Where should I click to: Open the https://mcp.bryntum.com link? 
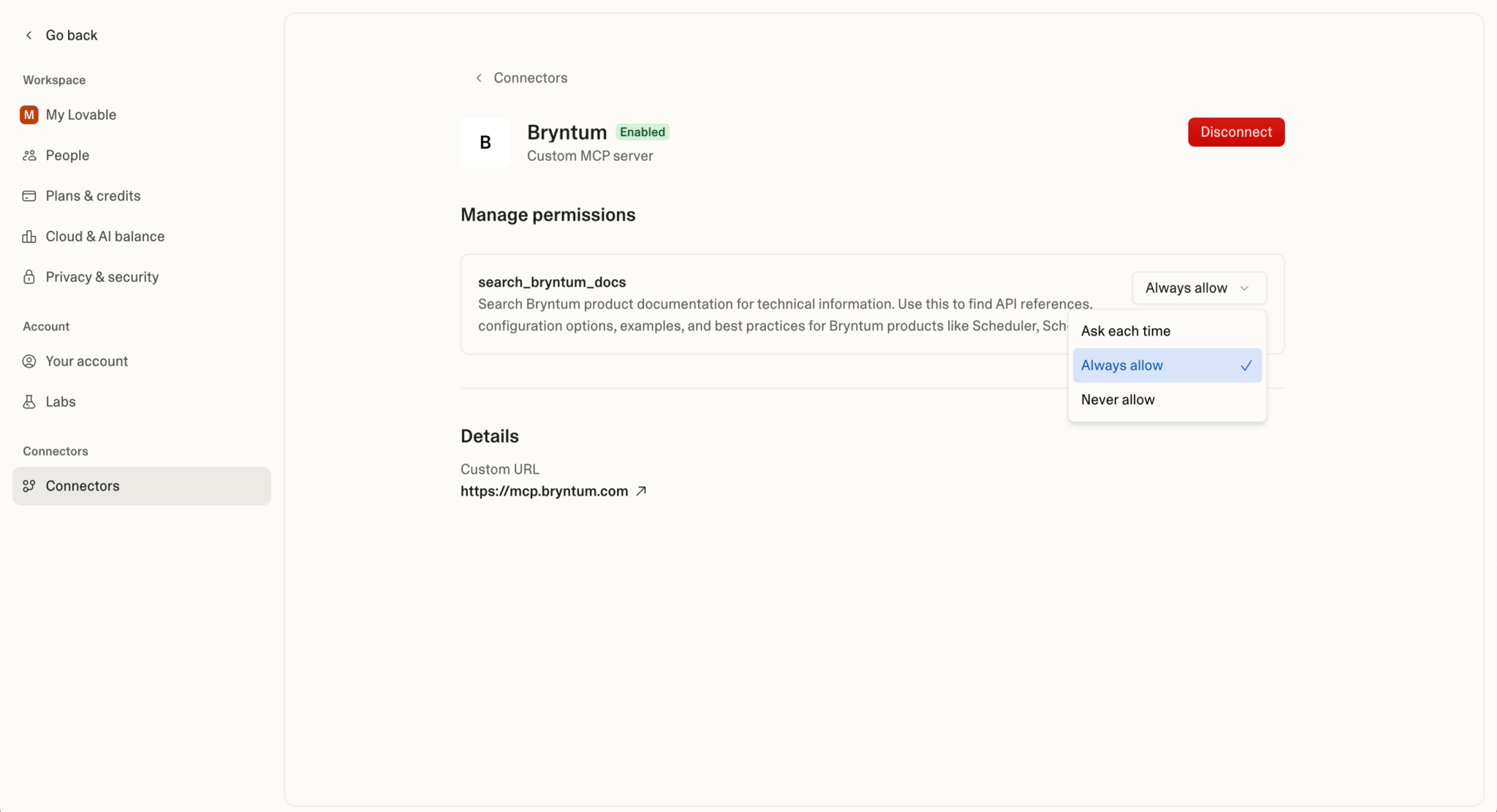click(544, 490)
